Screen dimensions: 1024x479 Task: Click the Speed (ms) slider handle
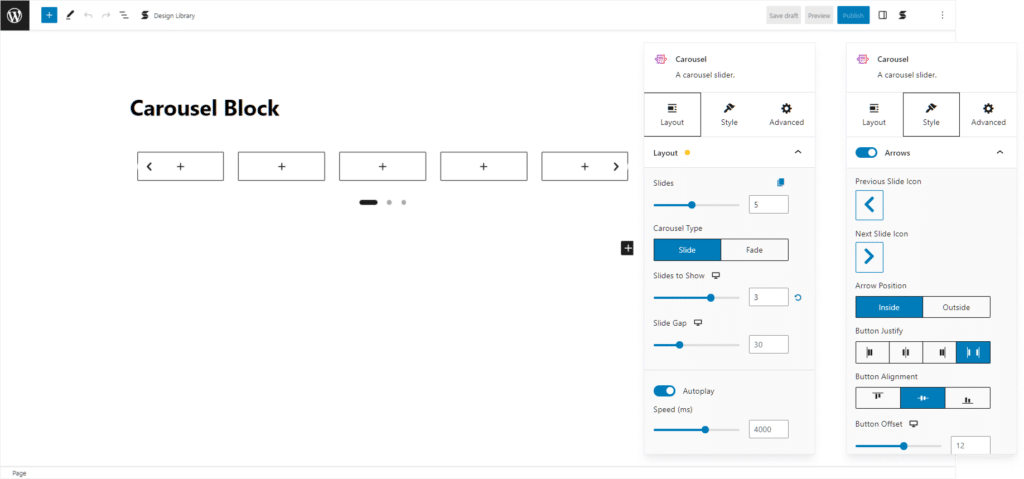tap(705, 429)
